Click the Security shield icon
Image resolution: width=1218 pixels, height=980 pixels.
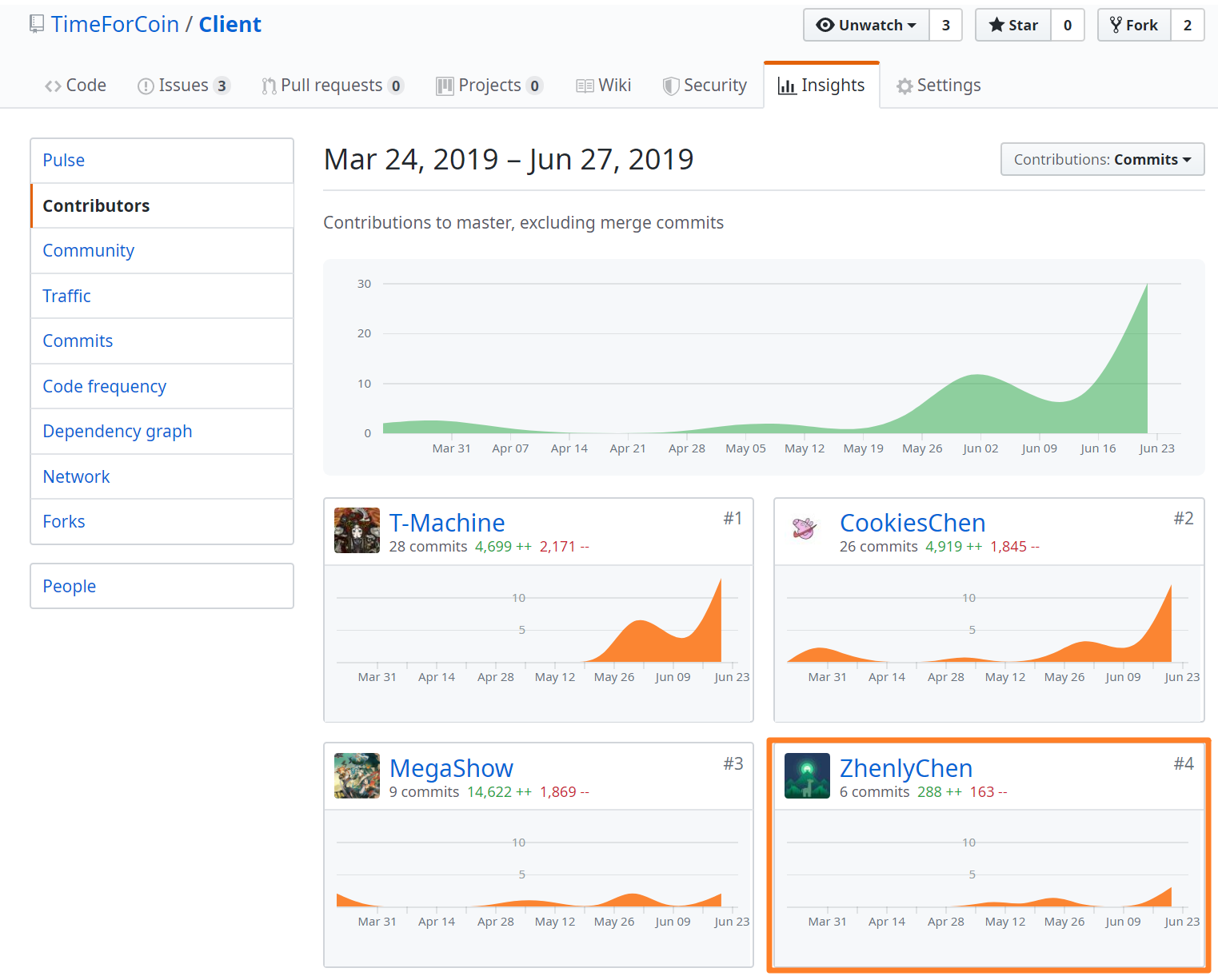(x=671, y=86)
